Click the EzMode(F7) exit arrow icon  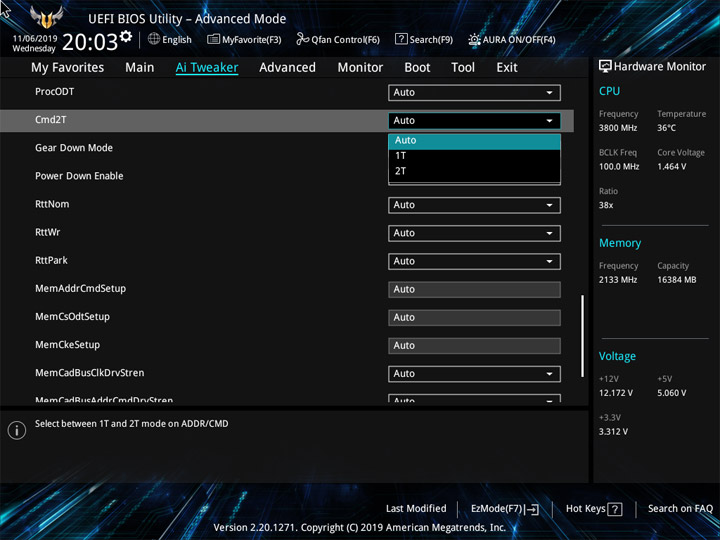click(531, 509)
